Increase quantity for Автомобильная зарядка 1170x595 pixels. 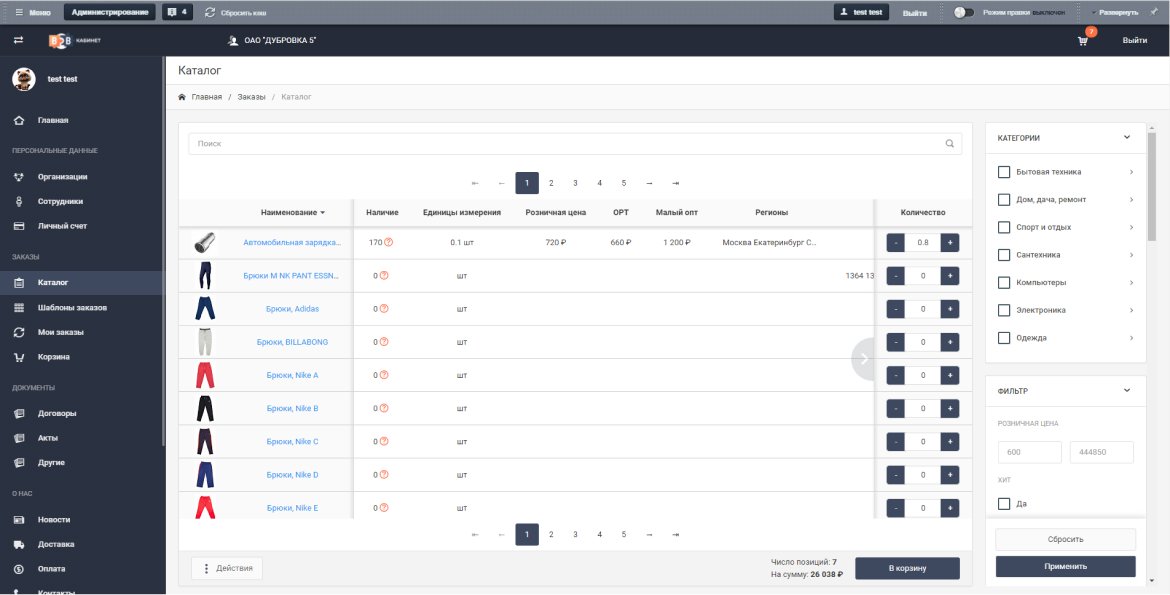click(950, 243)
